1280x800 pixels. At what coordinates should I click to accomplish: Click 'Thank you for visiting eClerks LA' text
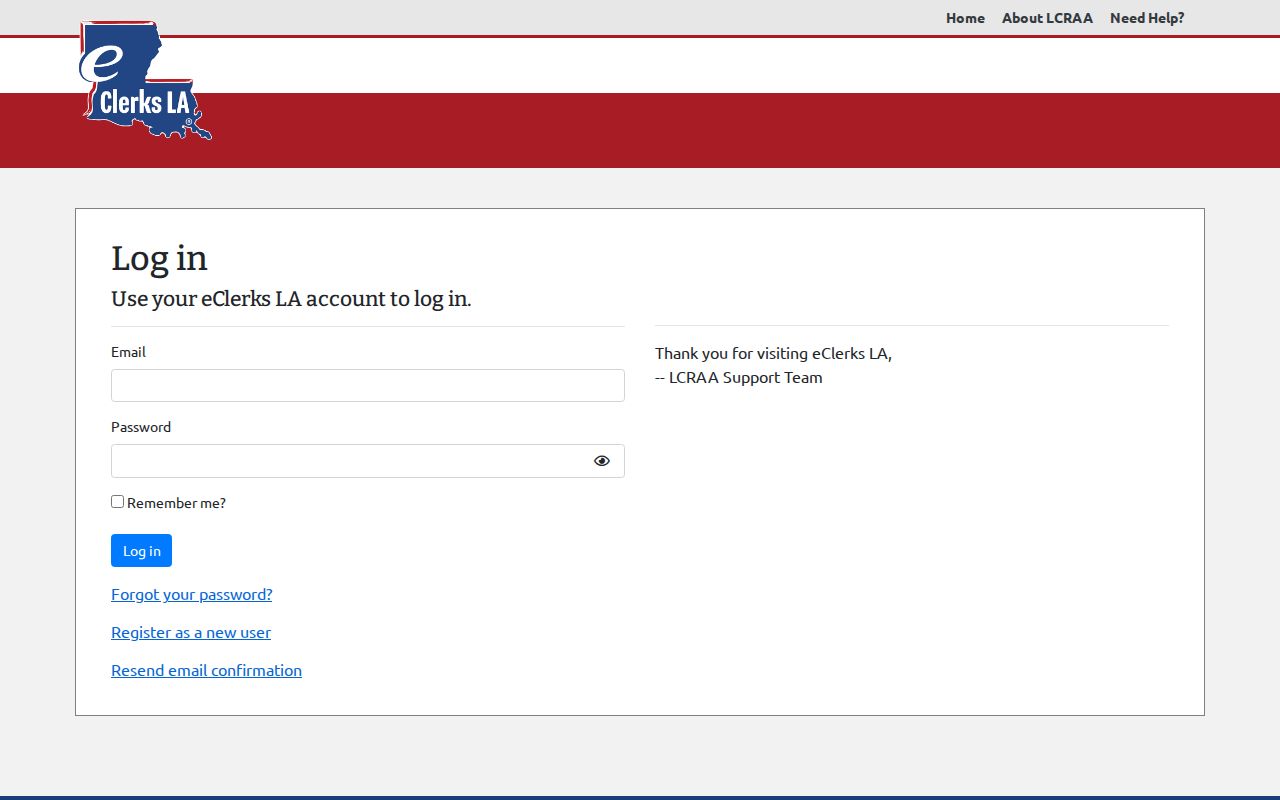[773, 353]
